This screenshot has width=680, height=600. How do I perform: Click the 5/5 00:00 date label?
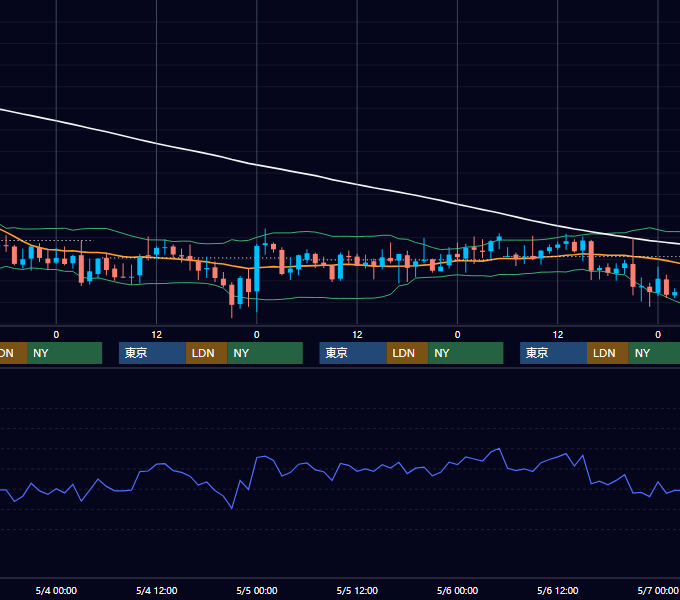(257, 590)
